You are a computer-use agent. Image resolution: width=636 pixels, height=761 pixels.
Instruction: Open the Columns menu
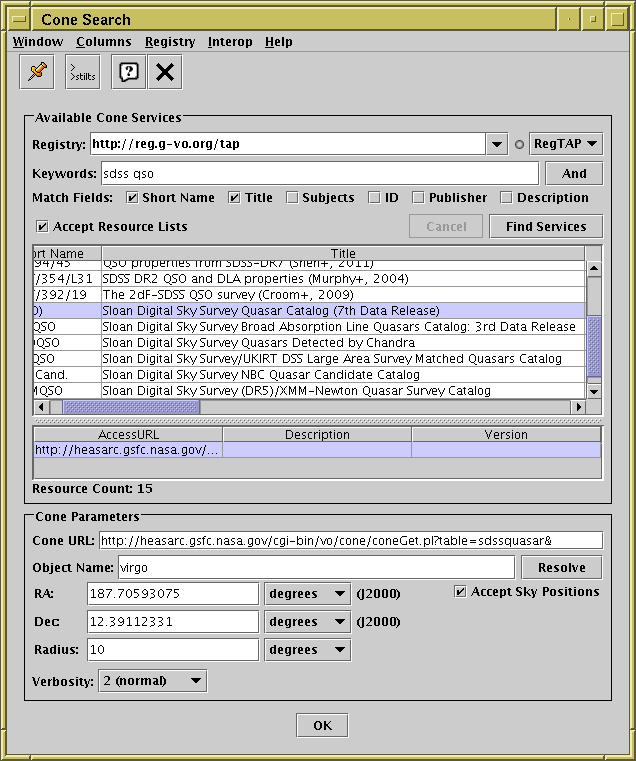[103, 42]
